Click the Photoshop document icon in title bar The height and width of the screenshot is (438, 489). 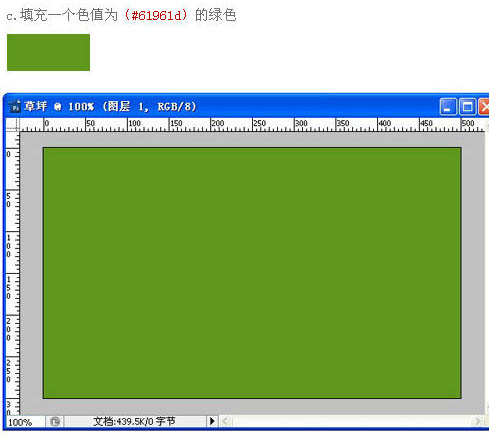[14, 107]
